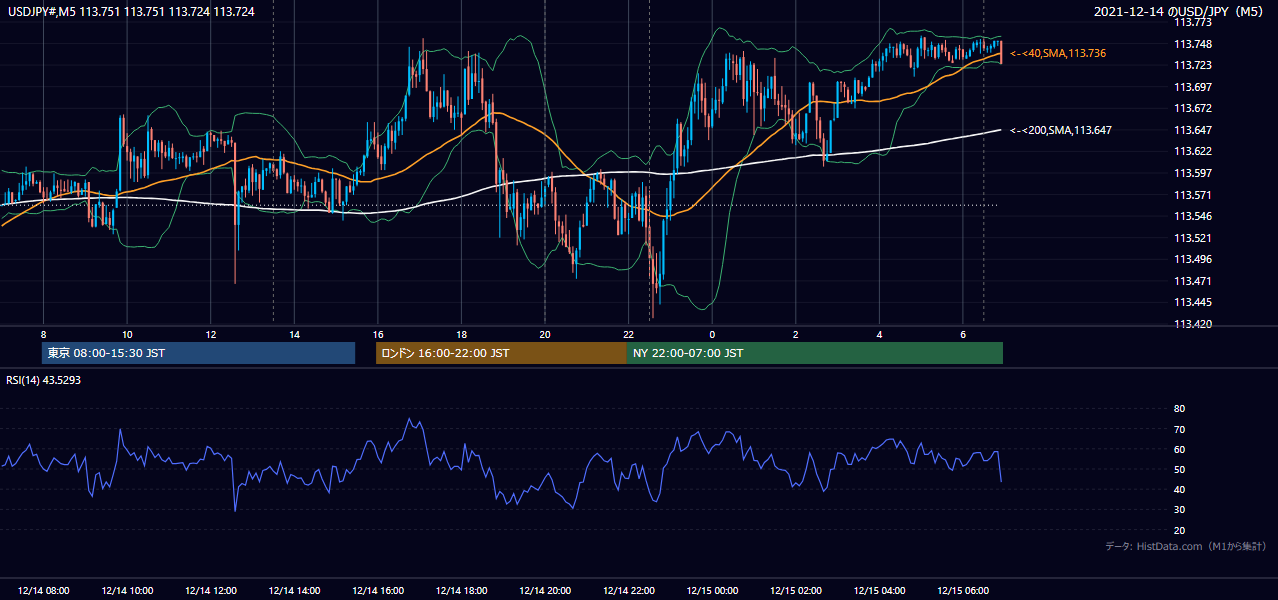
Task: Click hour label 22 on price chart axis
Action: coord(628,334)
